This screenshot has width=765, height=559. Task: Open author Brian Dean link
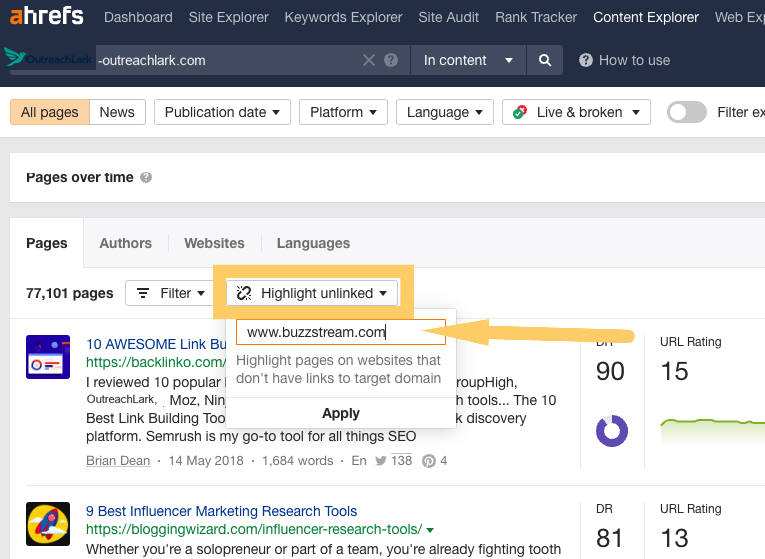coord(118,460)
